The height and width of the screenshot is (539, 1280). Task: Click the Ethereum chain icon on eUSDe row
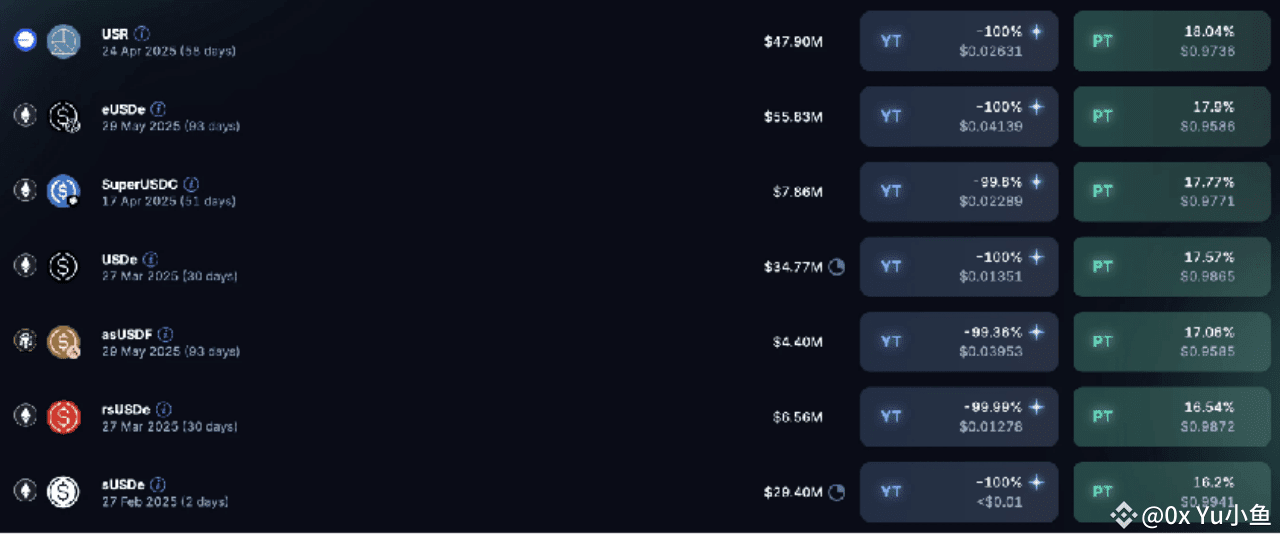[24, 116]
